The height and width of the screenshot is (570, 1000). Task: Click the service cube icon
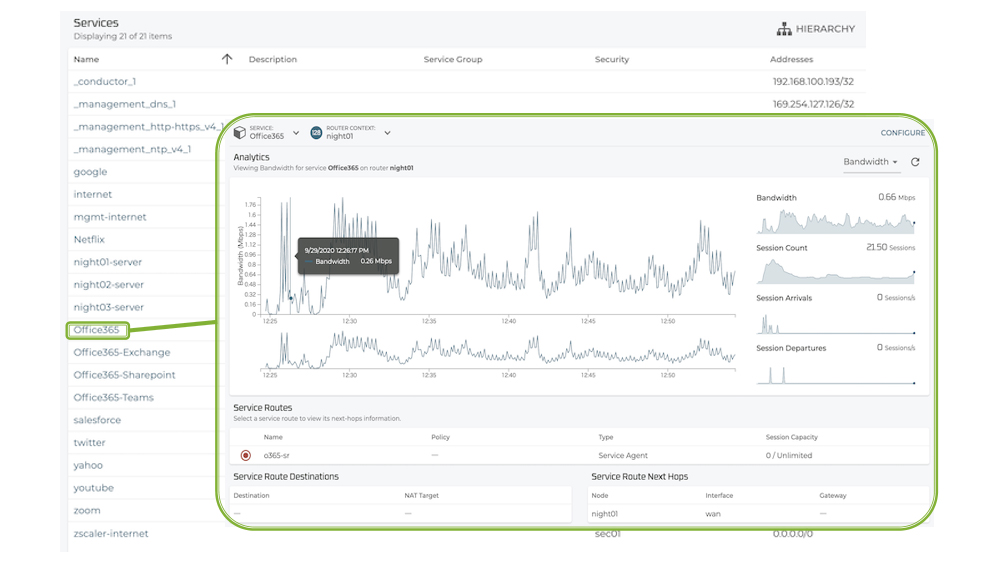[x=240, y=132]
